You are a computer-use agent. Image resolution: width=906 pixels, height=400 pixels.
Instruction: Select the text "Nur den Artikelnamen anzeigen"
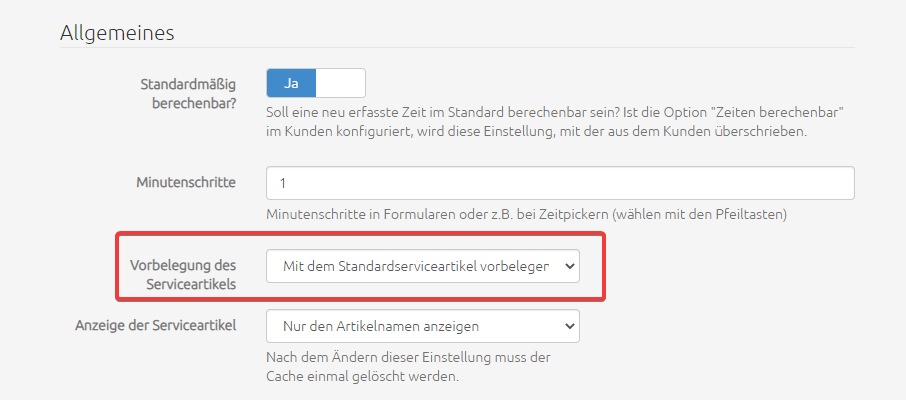click(x=381, y=327)
